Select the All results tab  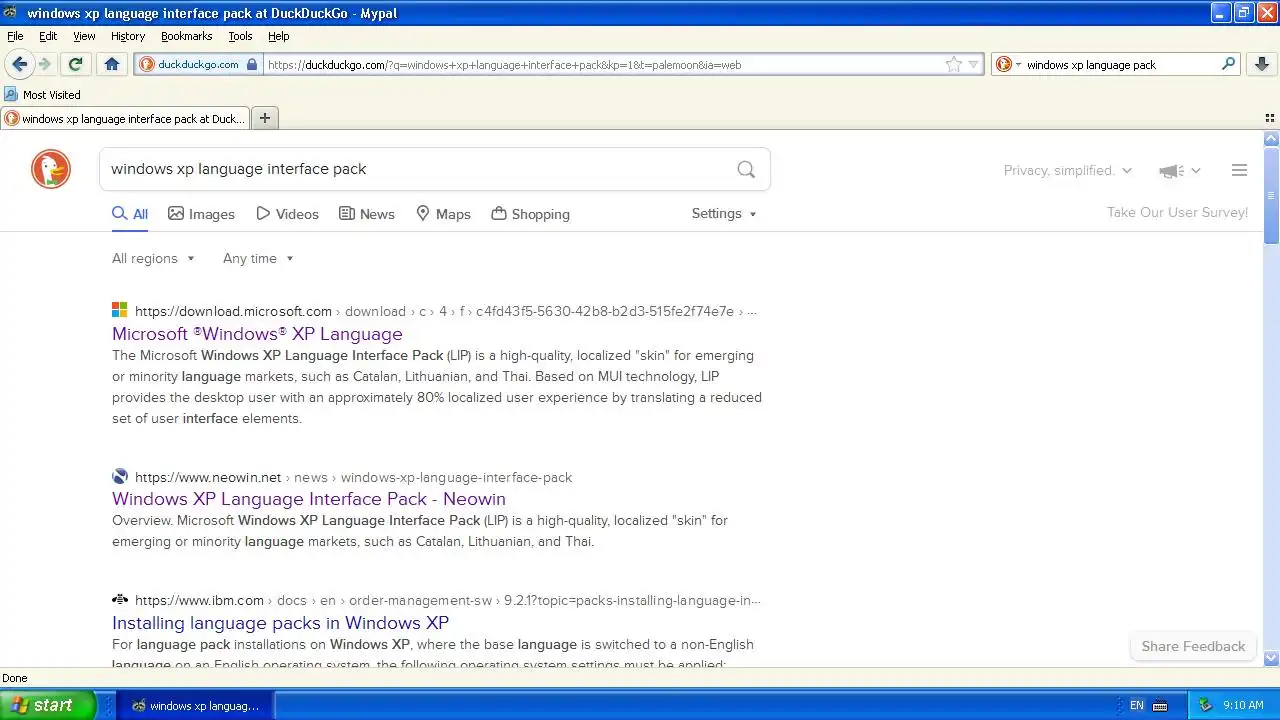[130, 214]
